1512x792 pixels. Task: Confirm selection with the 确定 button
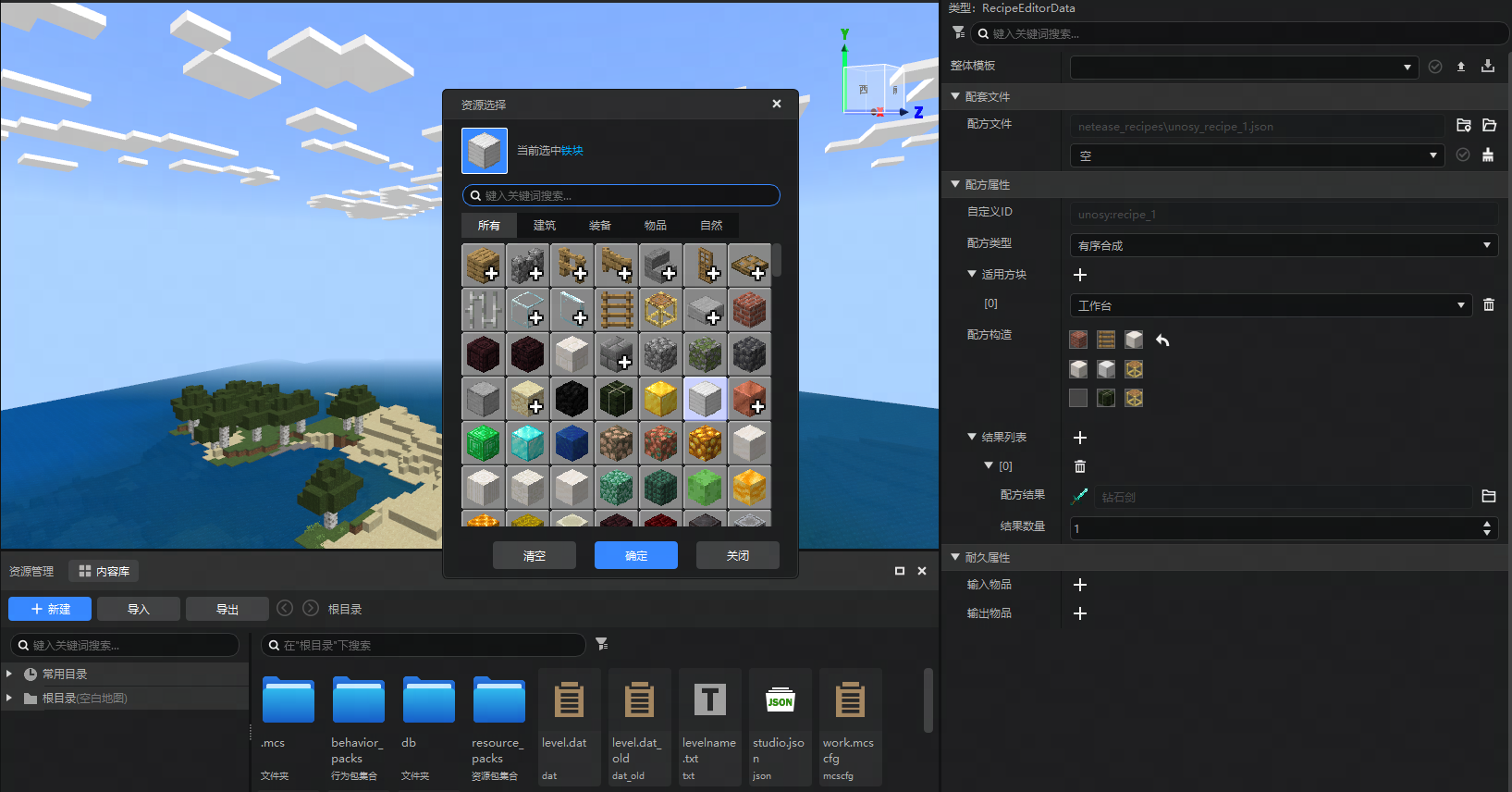click(x=636, y=555)
